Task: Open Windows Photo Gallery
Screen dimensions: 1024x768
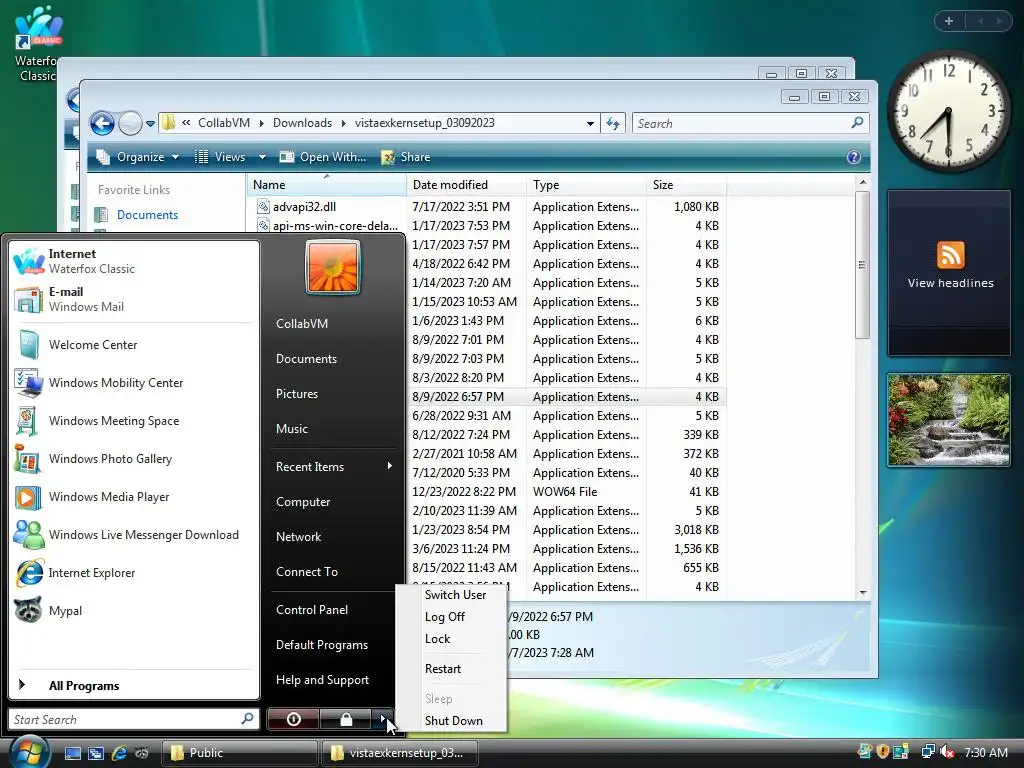Action: tap(134, 458)
